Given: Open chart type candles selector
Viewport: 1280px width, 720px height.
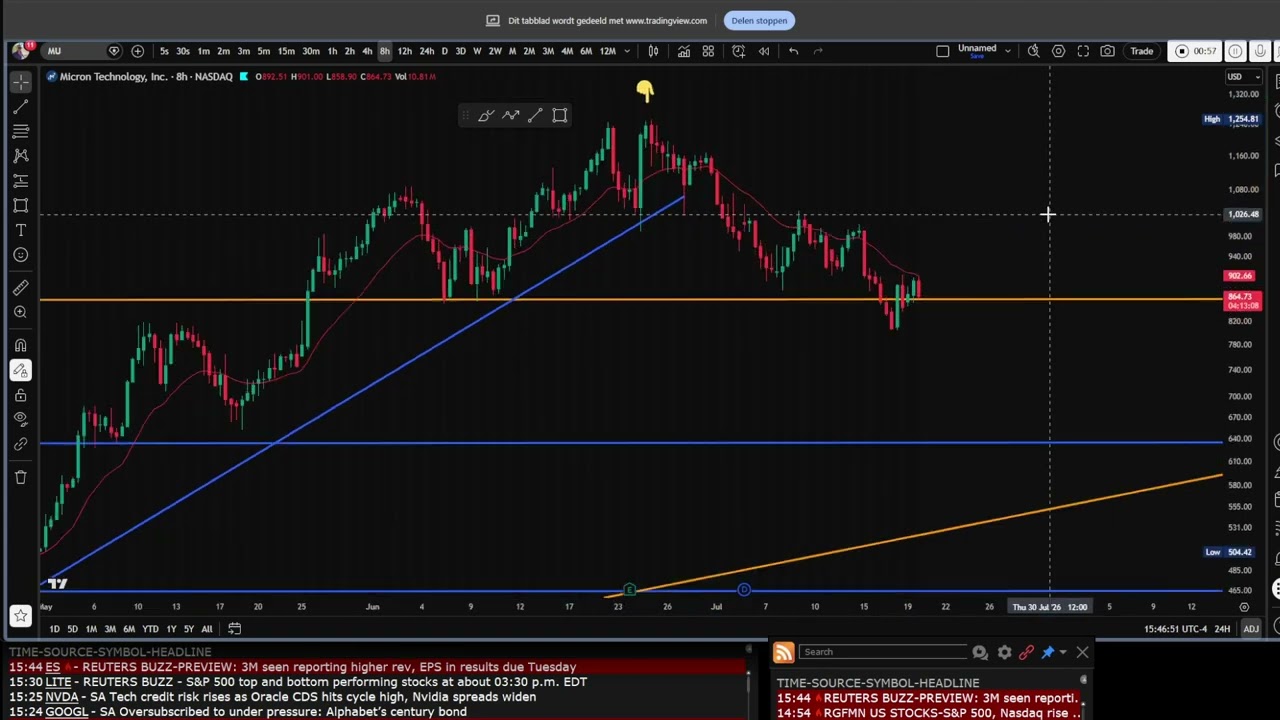Looking at the screenshot, I should point(653,51).
